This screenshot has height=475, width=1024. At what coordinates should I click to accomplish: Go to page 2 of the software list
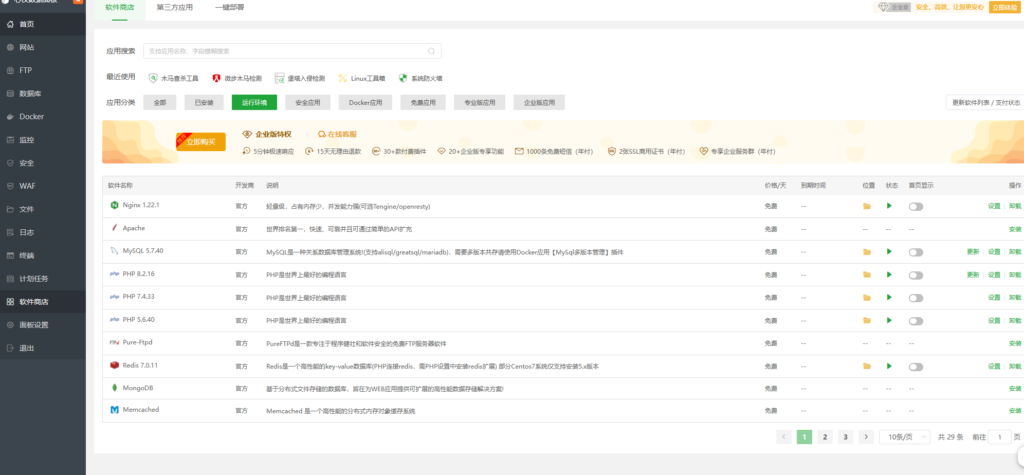tap(825, 437)
